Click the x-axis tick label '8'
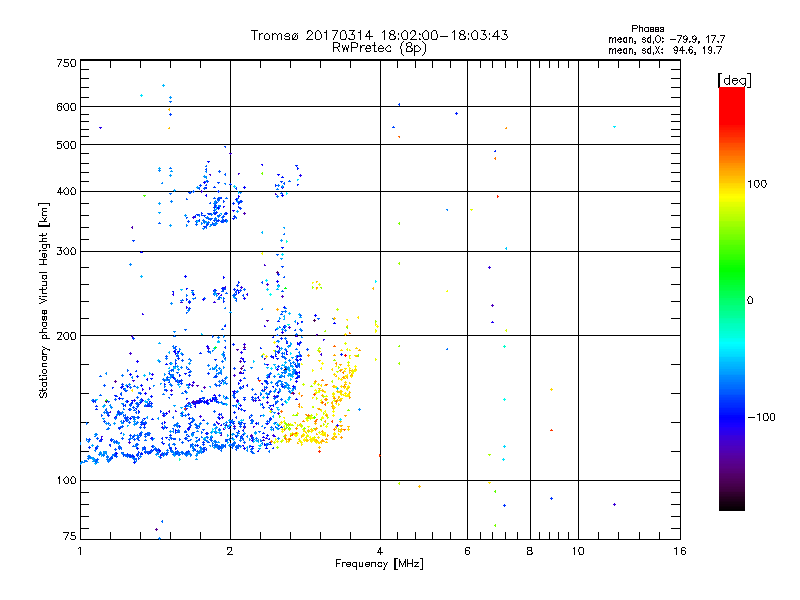The height and width of the screenshot is (600, 800). click(x=530, y=551)
